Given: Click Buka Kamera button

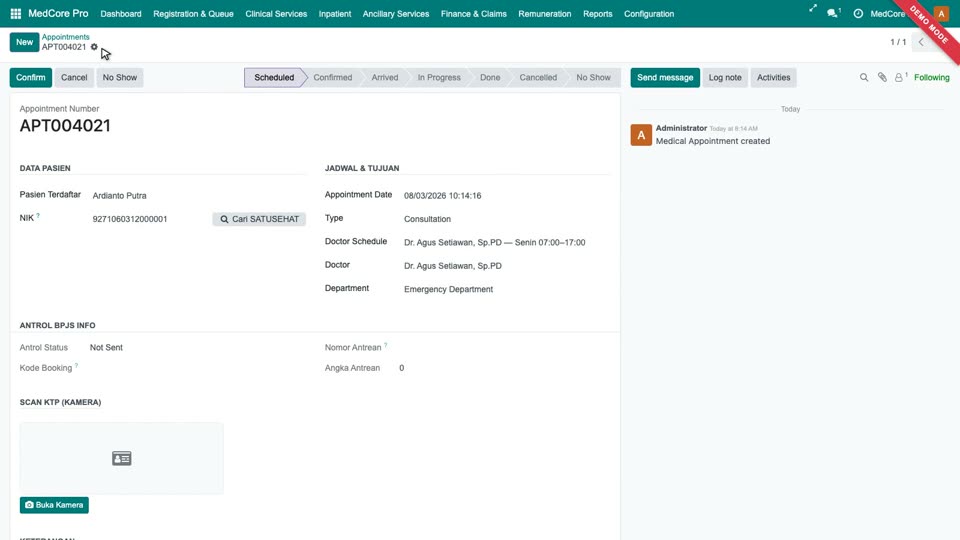Looking at the screenshot, I should click(54, 505).
